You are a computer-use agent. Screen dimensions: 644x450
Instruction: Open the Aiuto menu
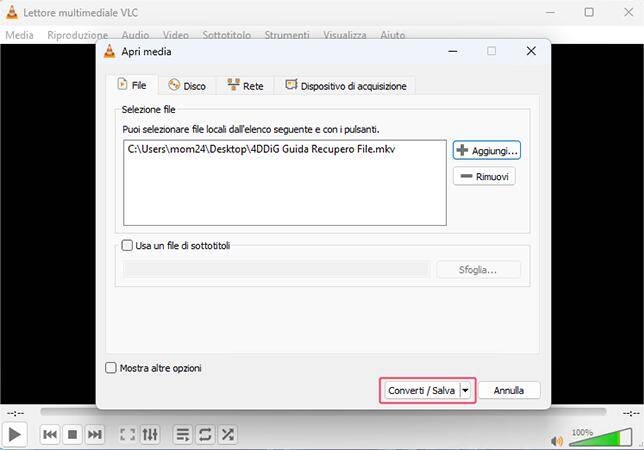click(392, 35)
